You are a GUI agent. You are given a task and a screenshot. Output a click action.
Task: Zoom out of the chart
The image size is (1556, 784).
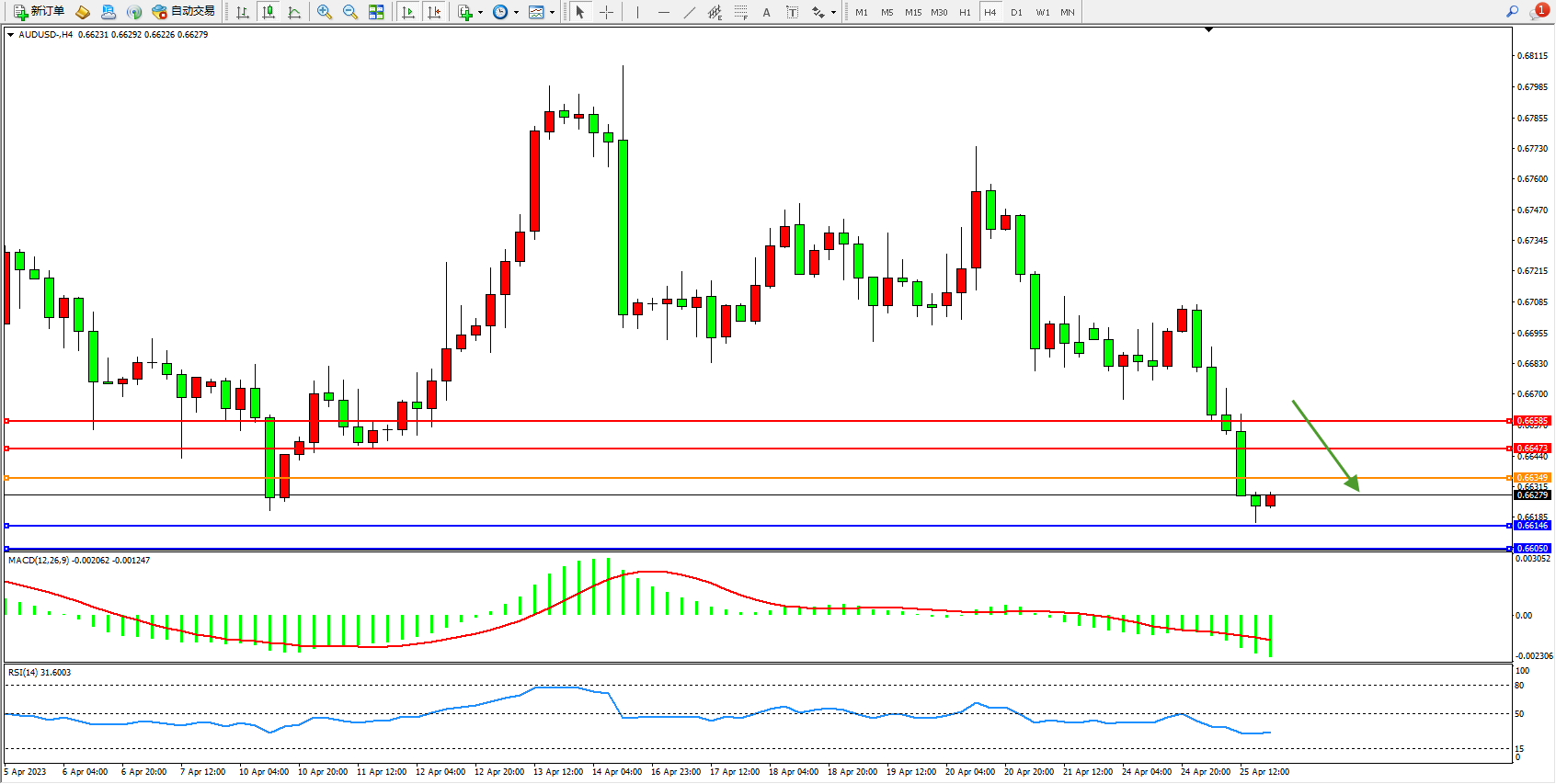[x=350, y=12]
